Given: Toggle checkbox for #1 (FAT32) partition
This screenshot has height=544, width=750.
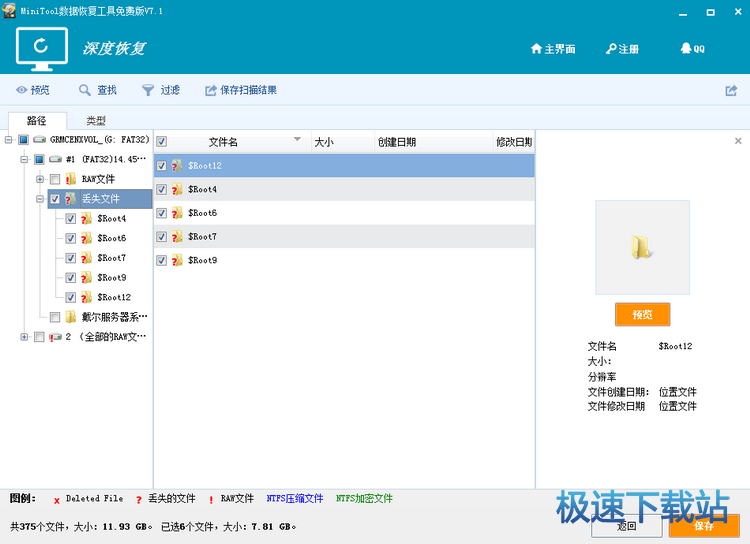Looking at the screenshot, I should point(39,159).
